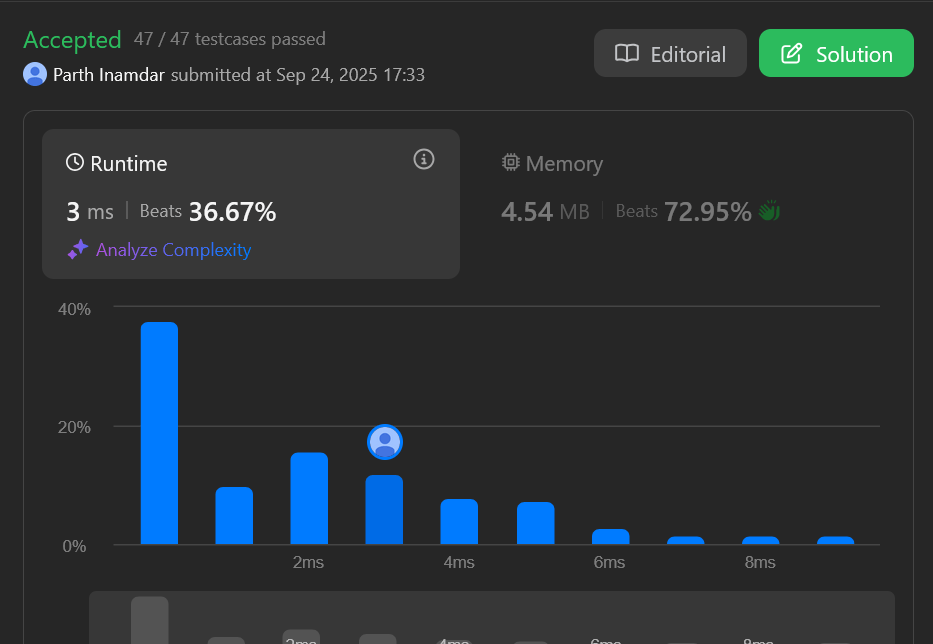The image size is (933, 644).
Task: Click the user avatar marker on the chart
Action: point(384,442)
